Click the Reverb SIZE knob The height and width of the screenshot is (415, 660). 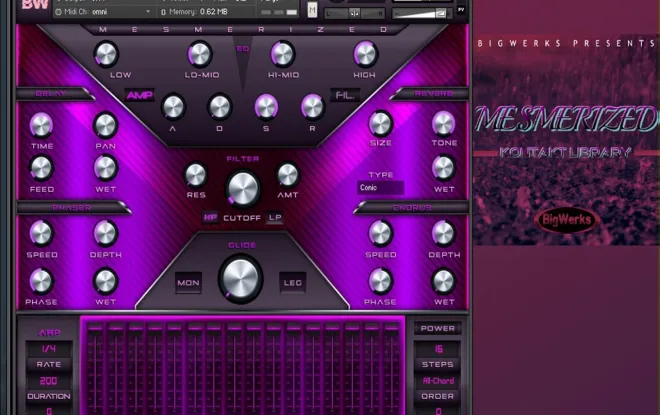pos(381,123)
